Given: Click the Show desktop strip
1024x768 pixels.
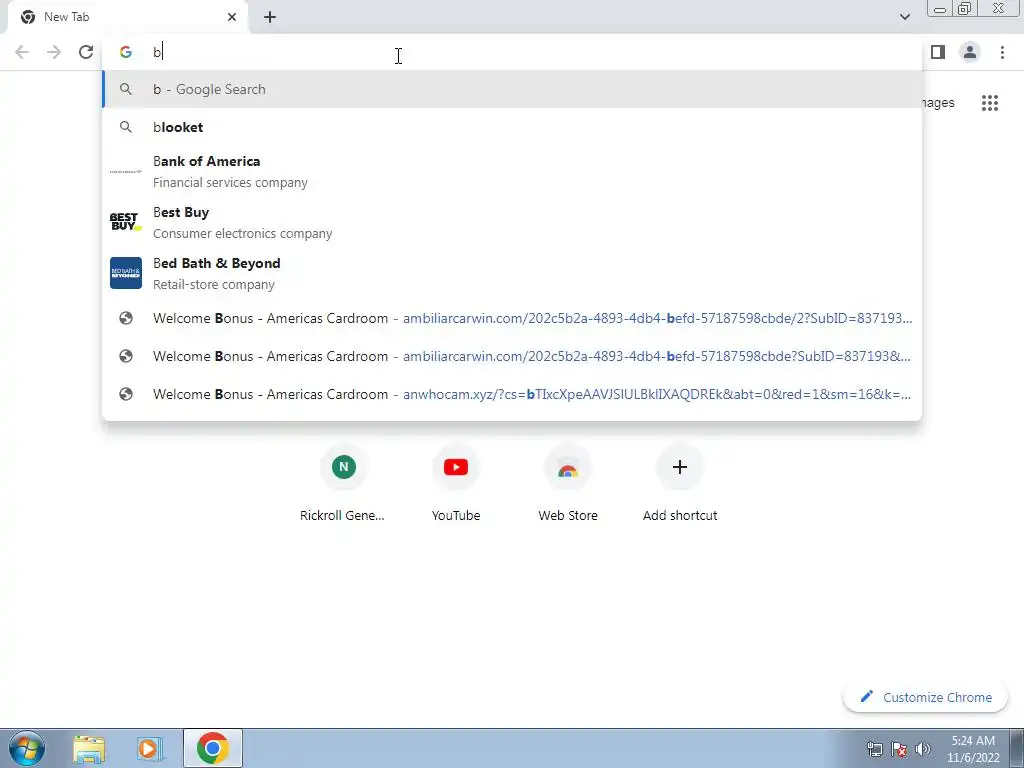Looking at the screenshot, I should pyautogui.click(x=1017, y=748).
